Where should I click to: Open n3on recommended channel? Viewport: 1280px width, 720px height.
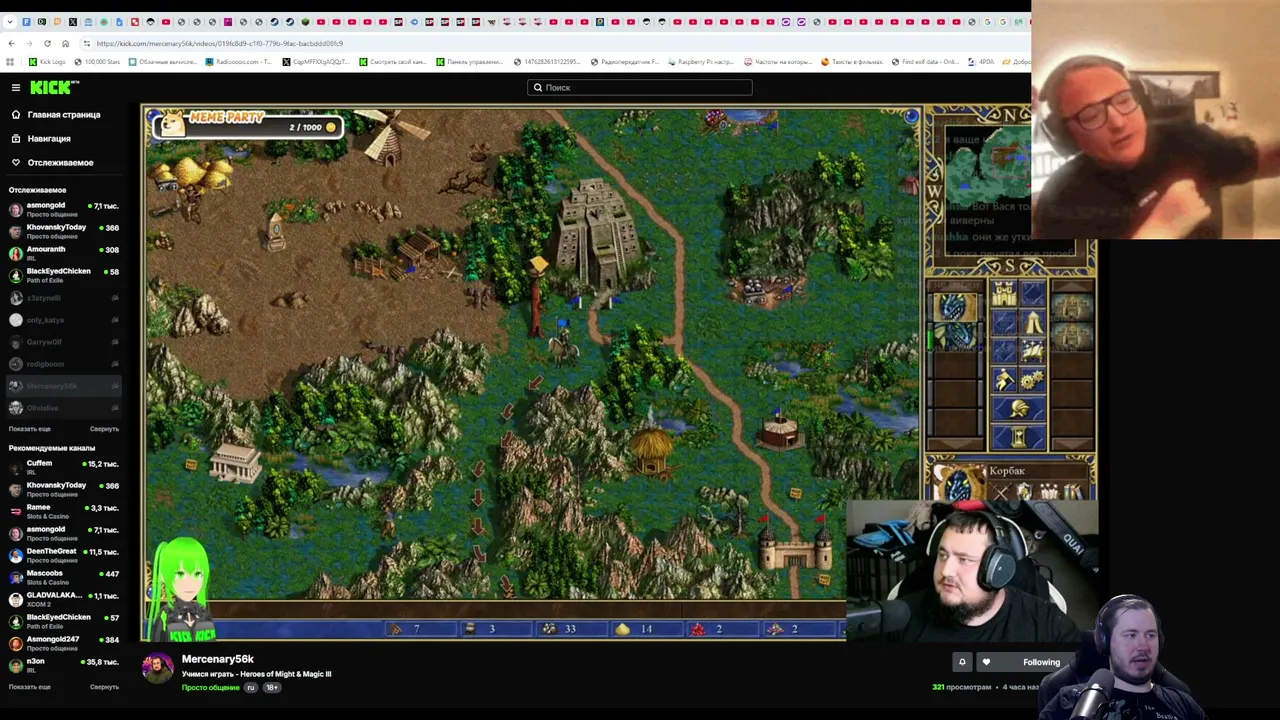coord(64,665)
